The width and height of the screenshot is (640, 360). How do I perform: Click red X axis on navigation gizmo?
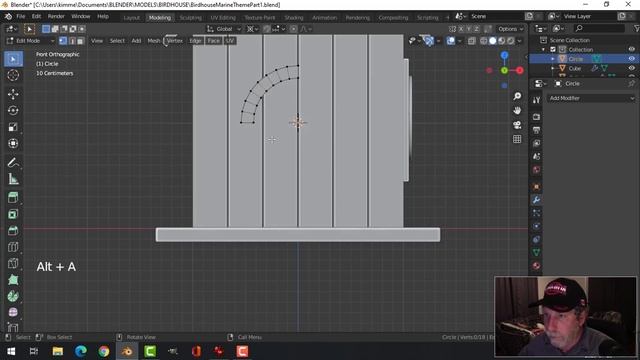click(x=520, y=70)
